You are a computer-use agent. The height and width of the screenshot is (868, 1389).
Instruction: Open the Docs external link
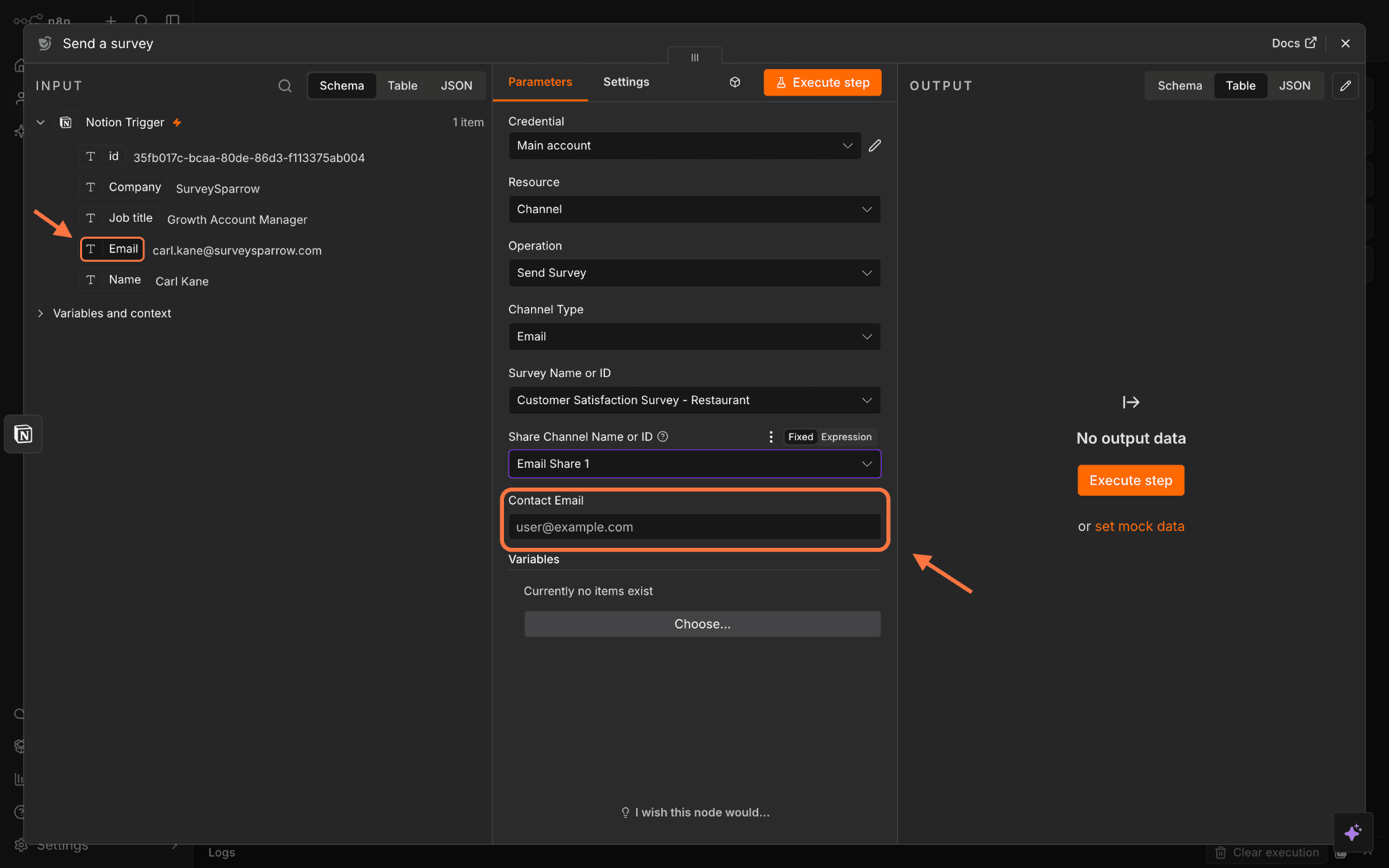[1294, 43]
